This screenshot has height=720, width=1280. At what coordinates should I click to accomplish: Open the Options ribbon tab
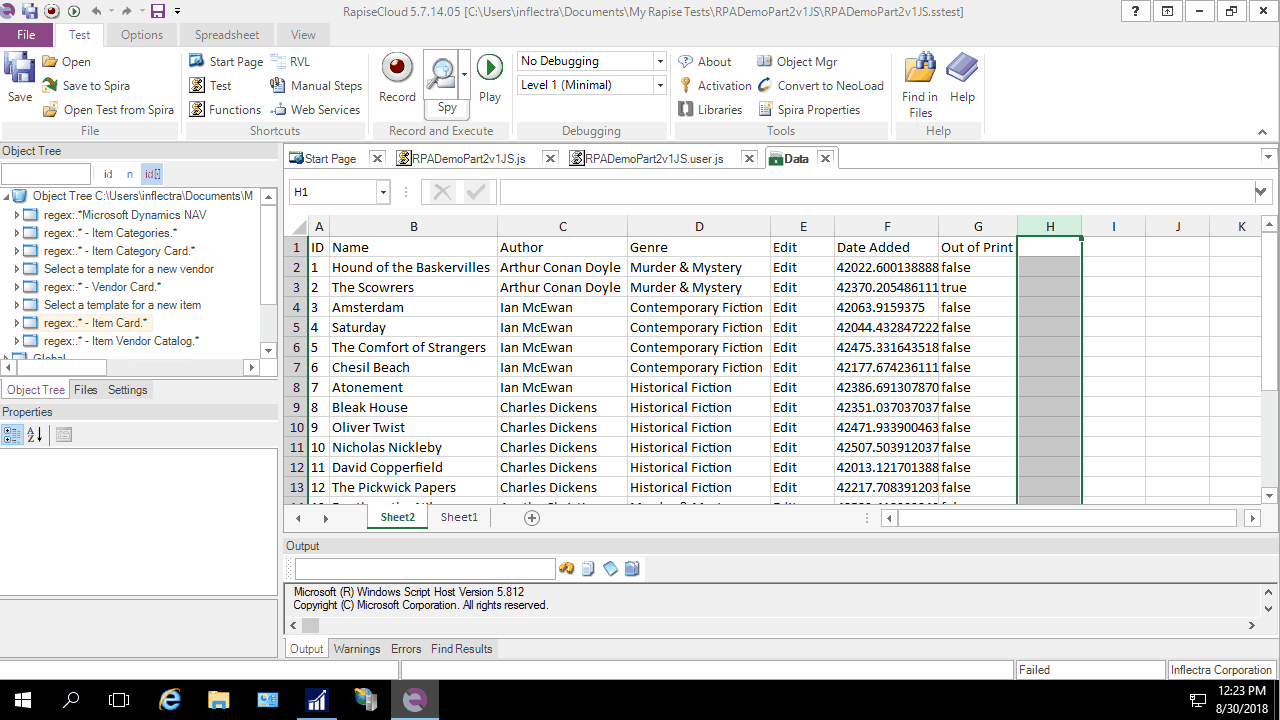141,34
